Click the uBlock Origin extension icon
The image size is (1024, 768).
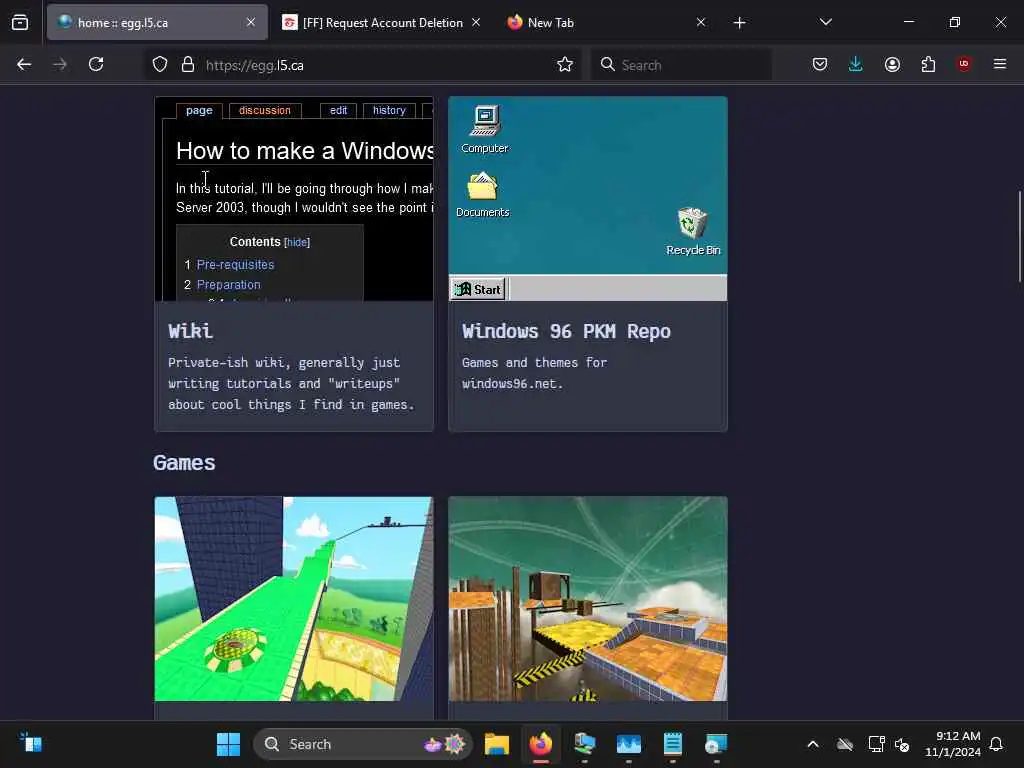[964, 64]
